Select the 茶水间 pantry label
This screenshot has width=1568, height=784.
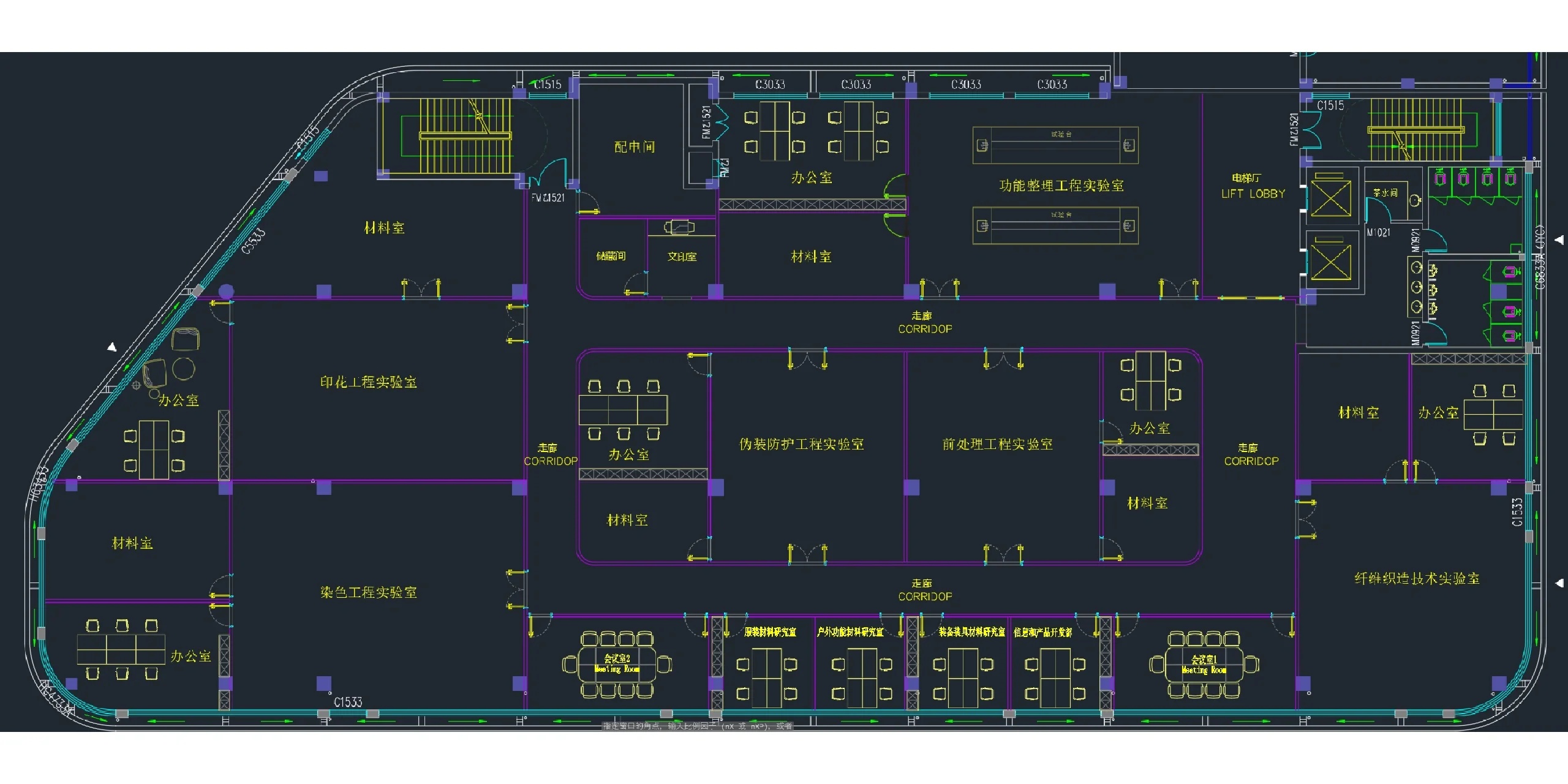(1385, 192)
